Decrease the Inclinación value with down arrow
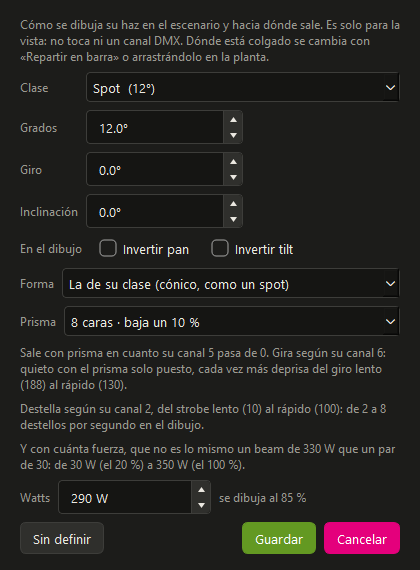Screen dimensions: 420x570 [233, 220]
